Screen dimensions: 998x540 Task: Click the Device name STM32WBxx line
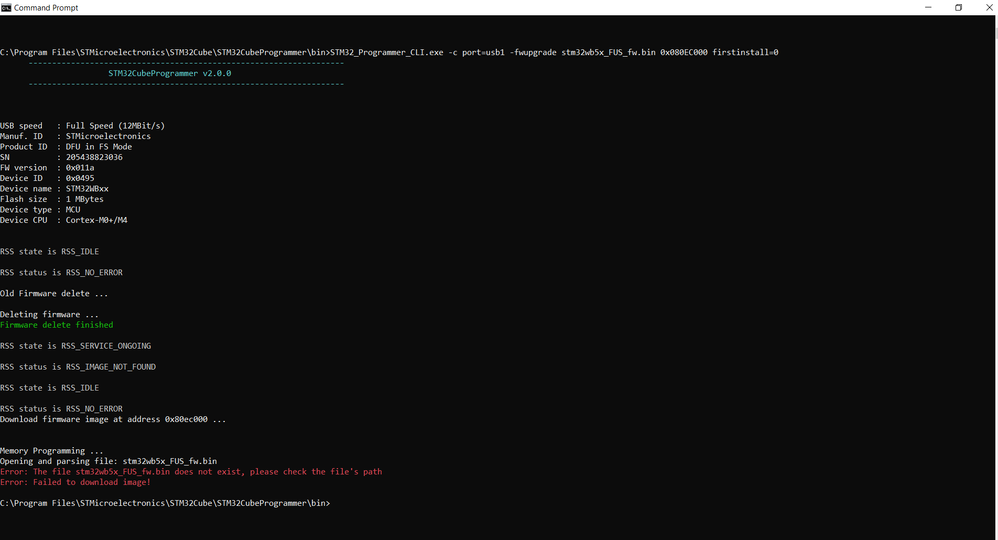(x=54, y=188)
